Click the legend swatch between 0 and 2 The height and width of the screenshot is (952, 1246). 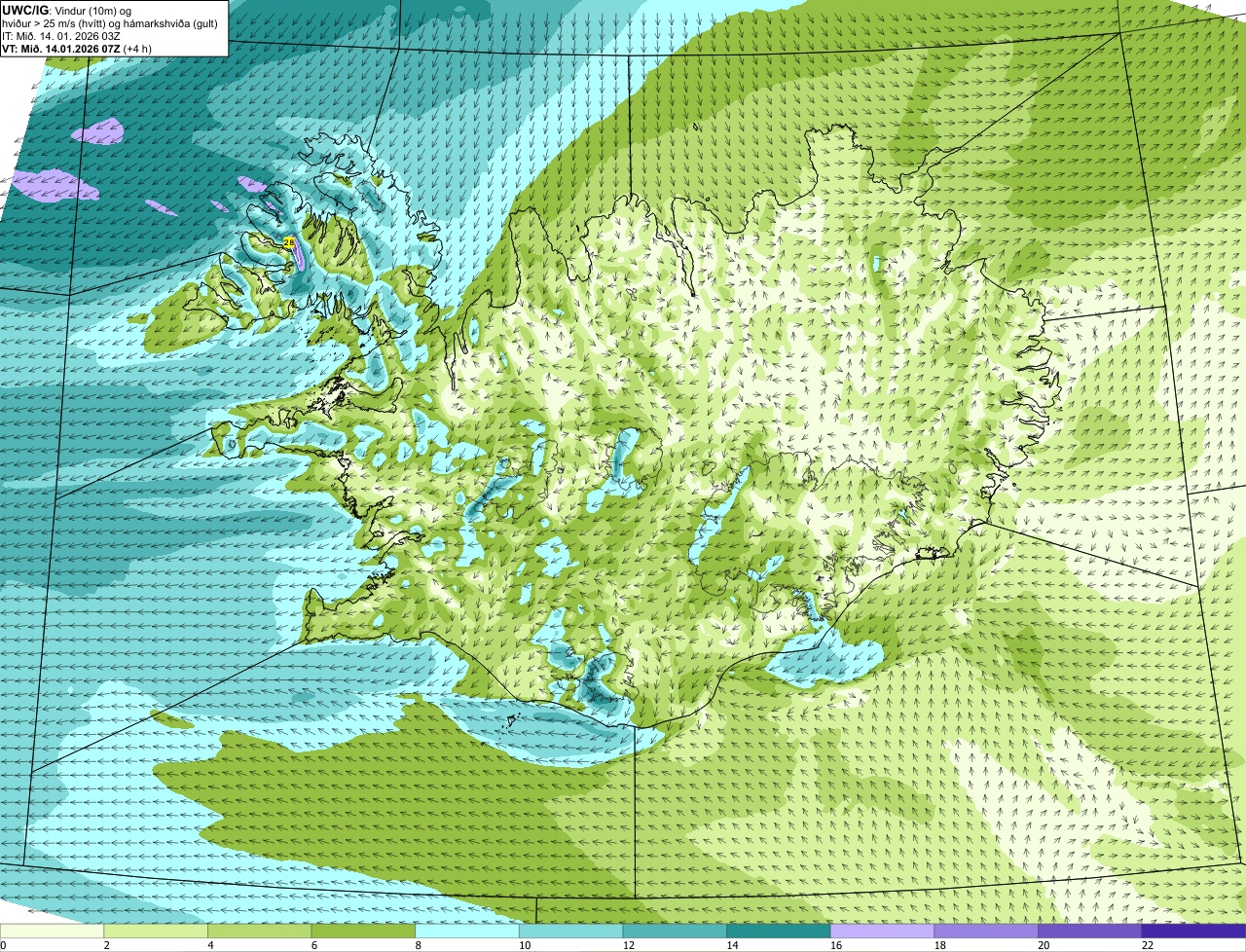[52, 931]
